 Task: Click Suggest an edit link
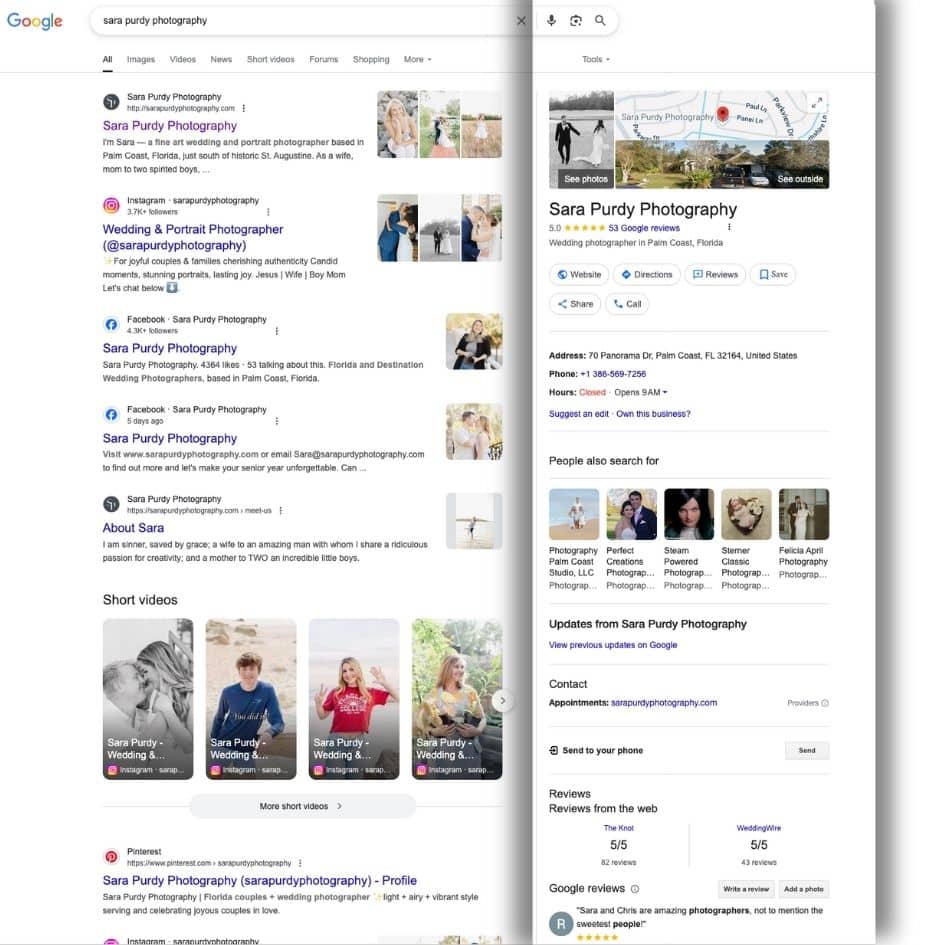pyautogui.click(x=579, y=414)
